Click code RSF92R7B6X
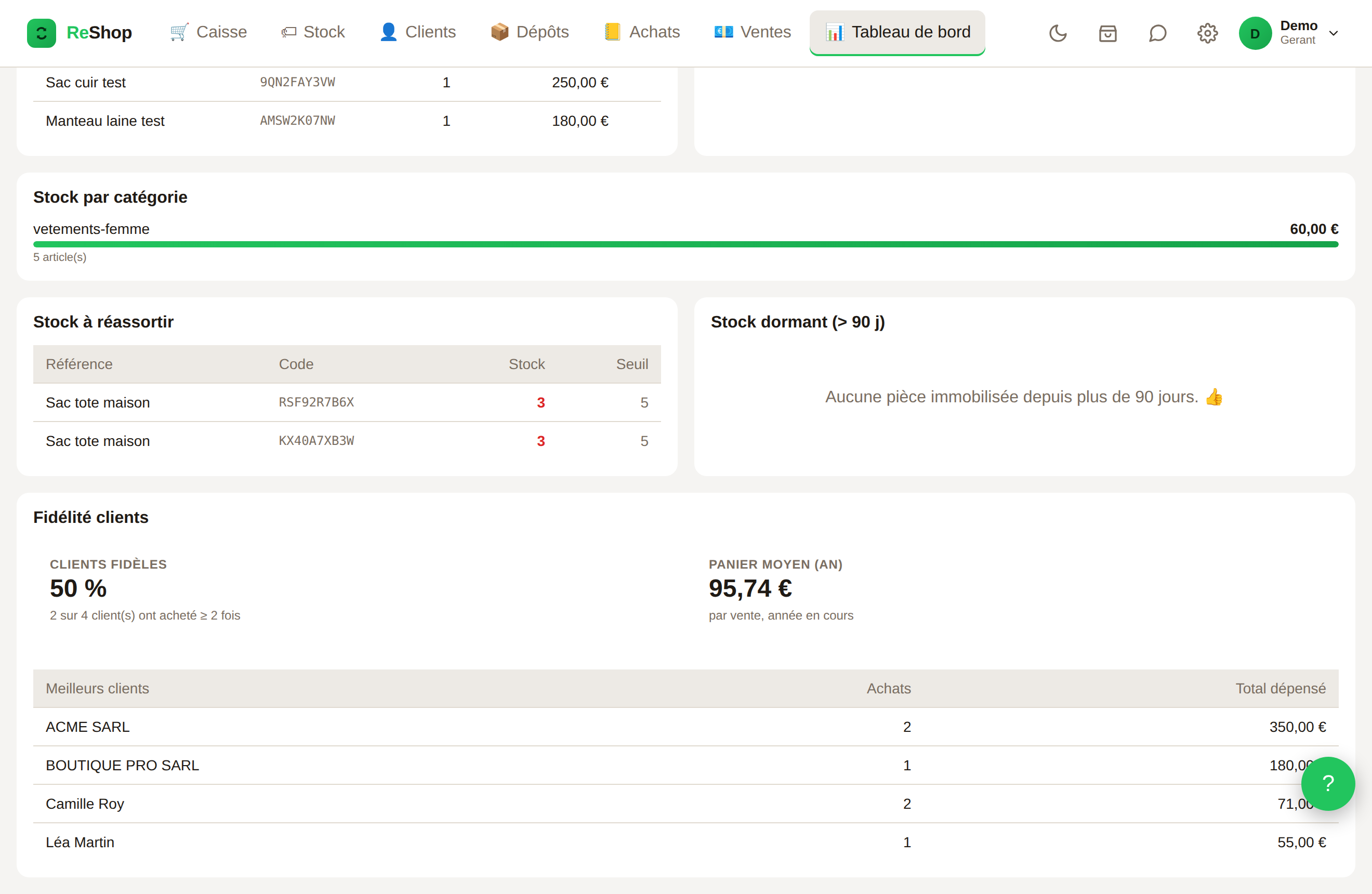Viewport: 1372px width, 894px height. point(316,402)
